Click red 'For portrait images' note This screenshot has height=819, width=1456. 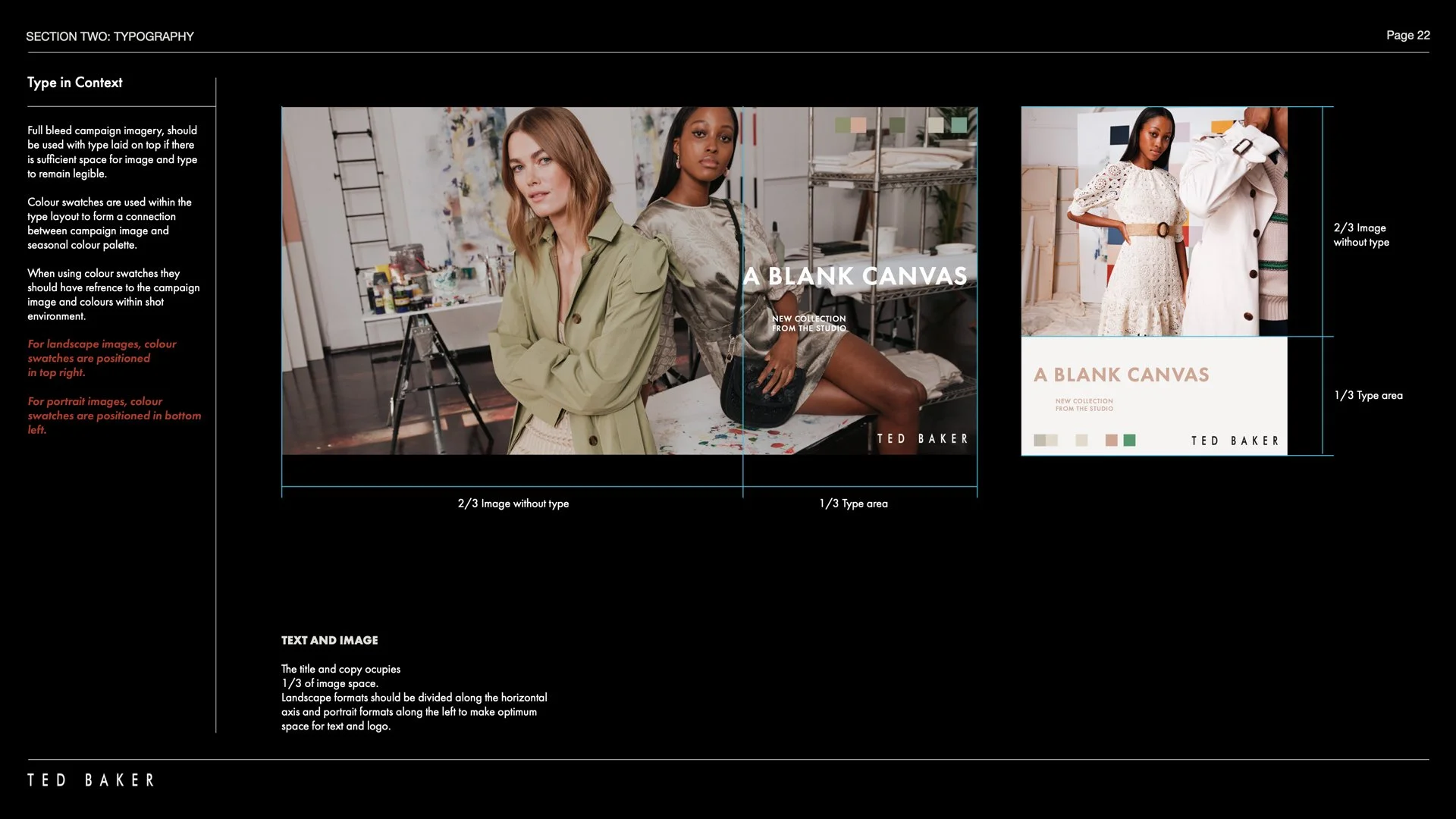click(114, 416)
